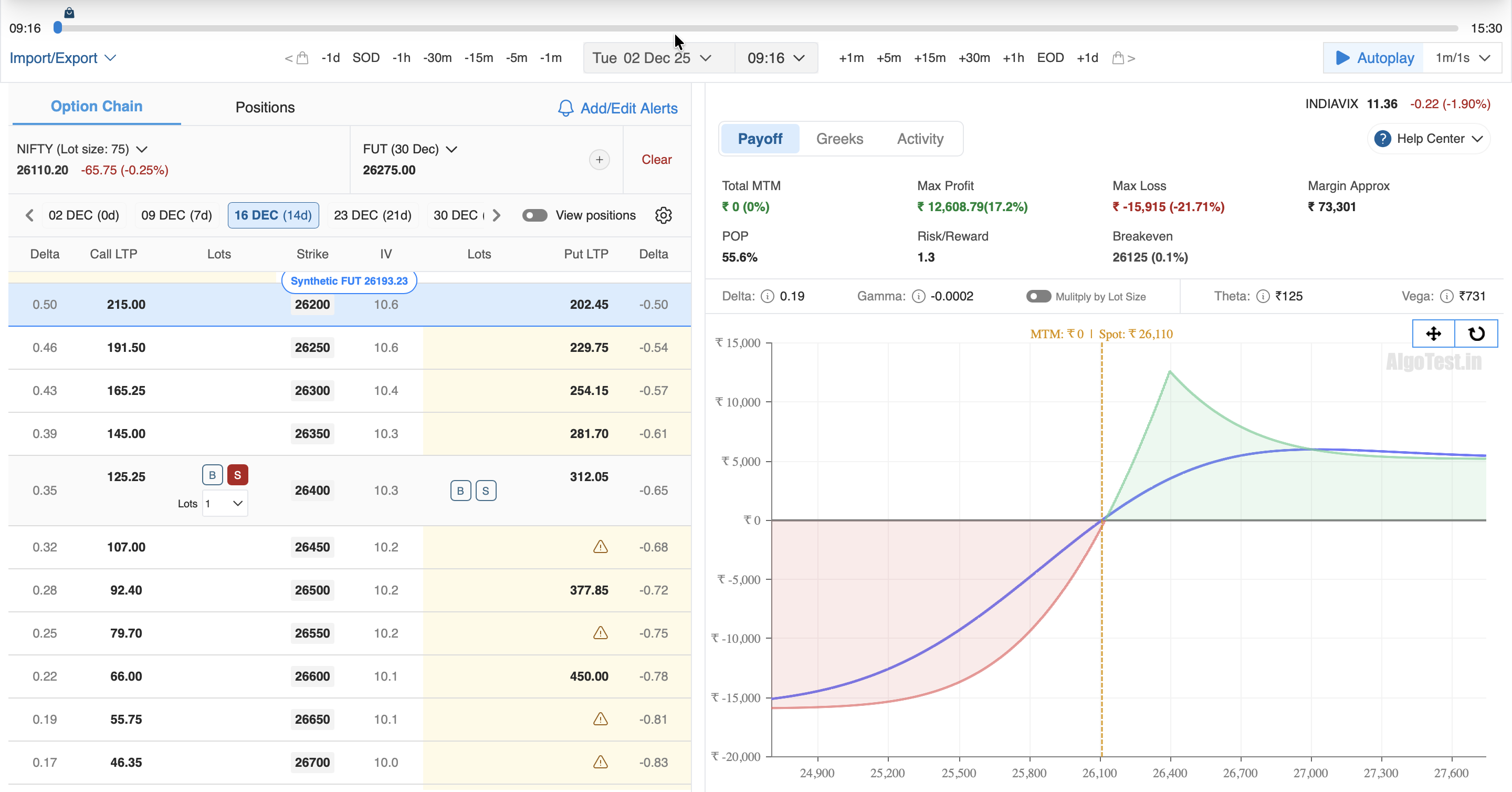Click the Add/Edit Alerts bell

coord(565,108)
